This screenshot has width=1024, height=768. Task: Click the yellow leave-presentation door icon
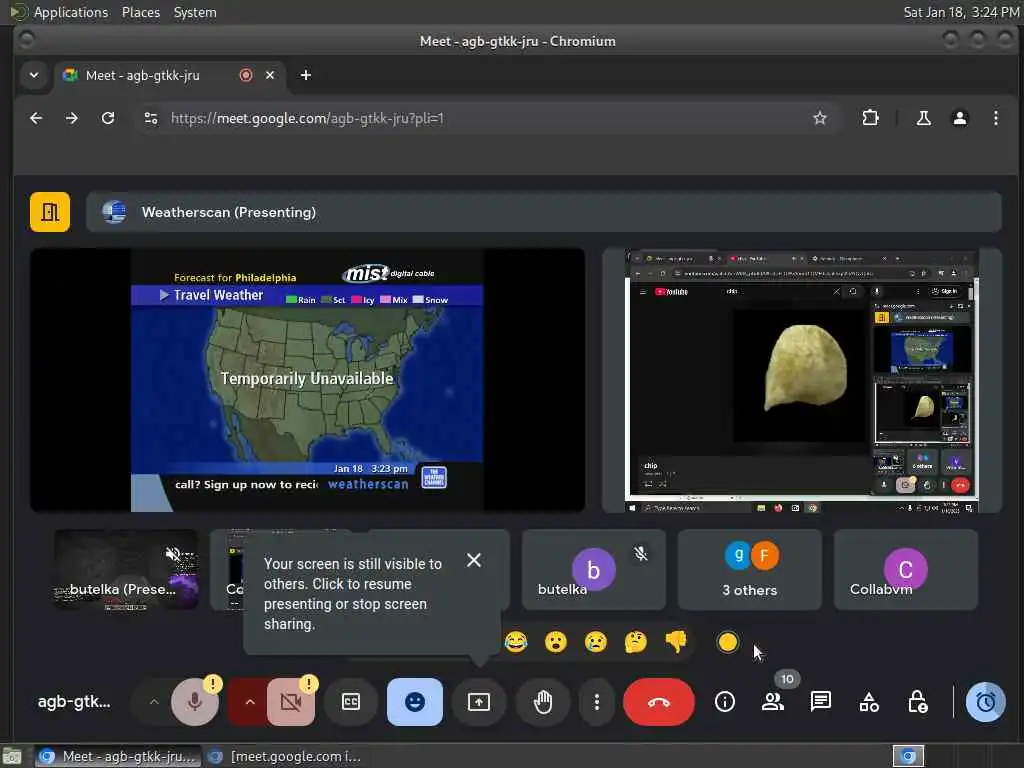click(x=50, y=212)
